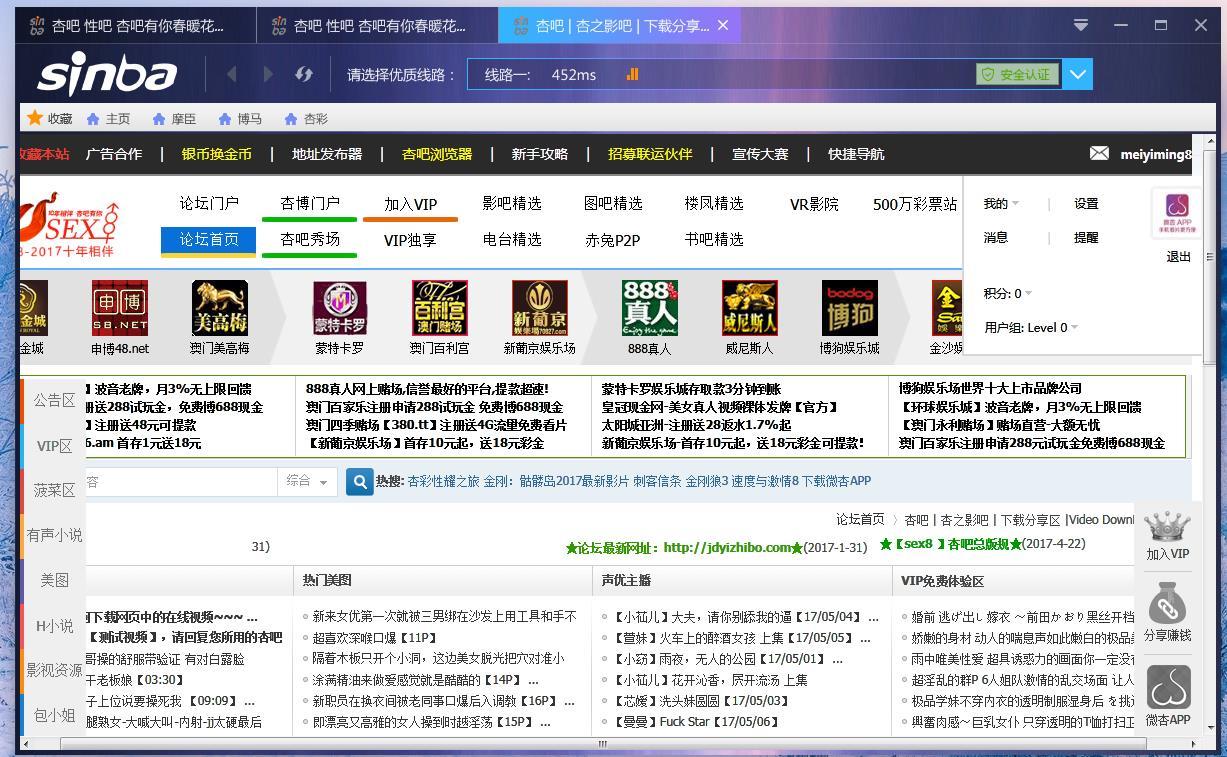Click the back navigation arrow

231,74
